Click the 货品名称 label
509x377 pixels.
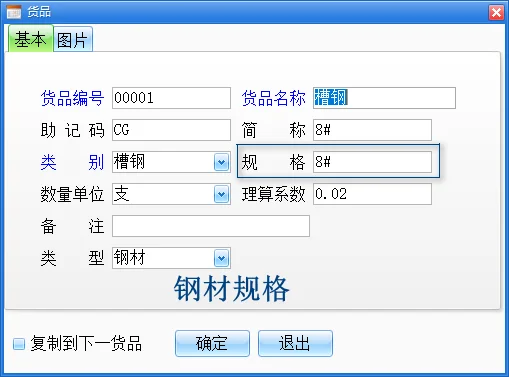tap(273, 98)
